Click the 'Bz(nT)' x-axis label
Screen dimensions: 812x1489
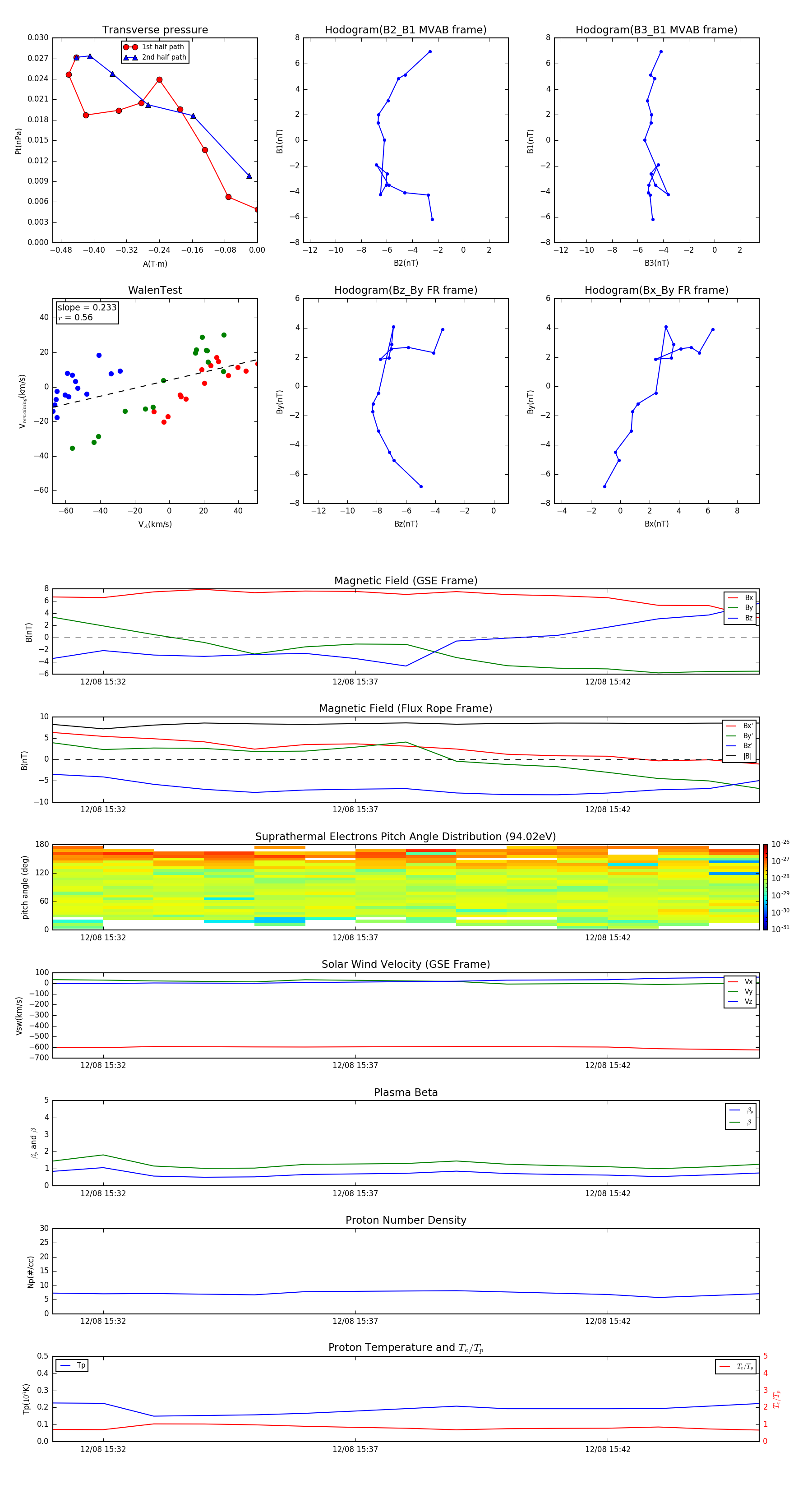tap(406, 524)
